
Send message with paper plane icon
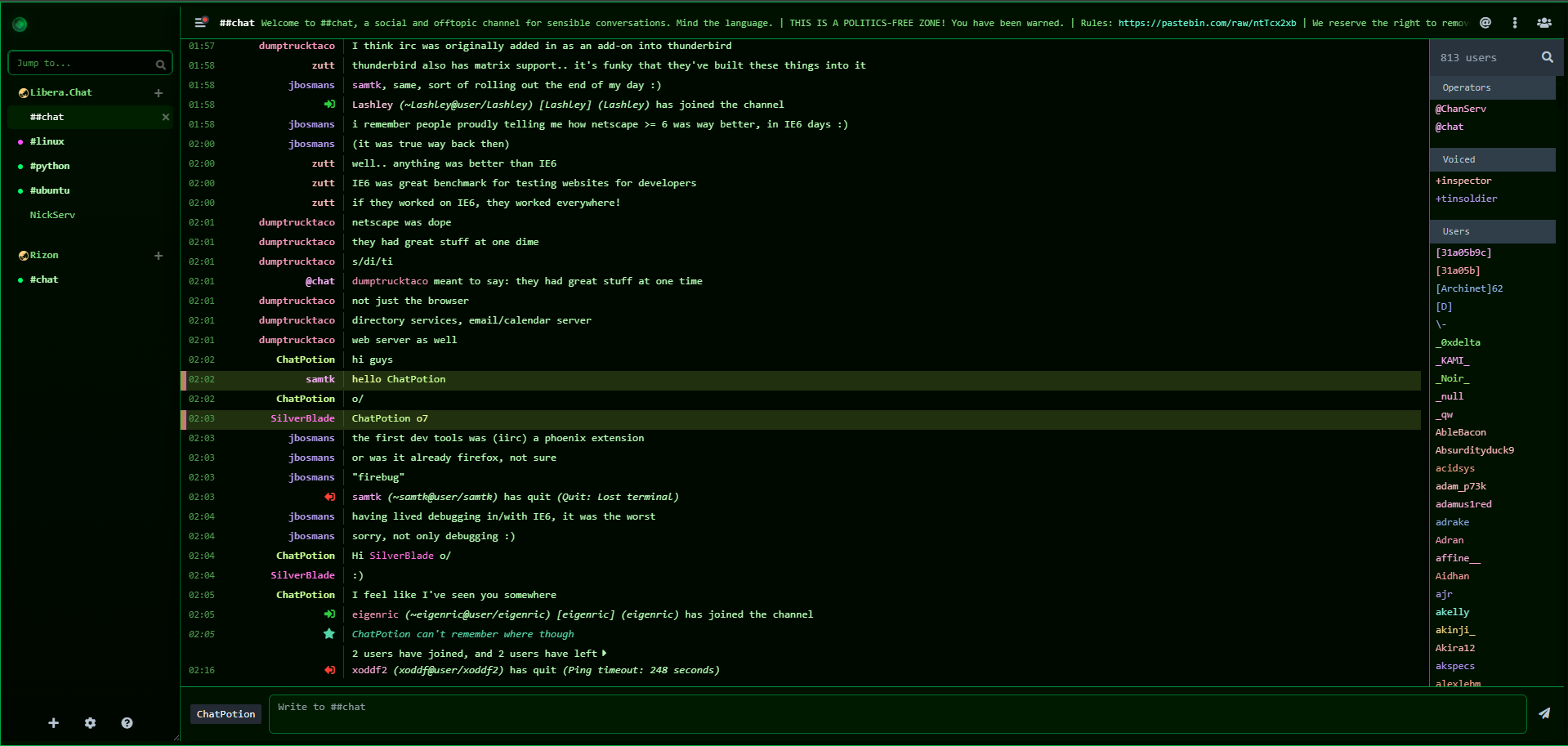point(1544,713)
